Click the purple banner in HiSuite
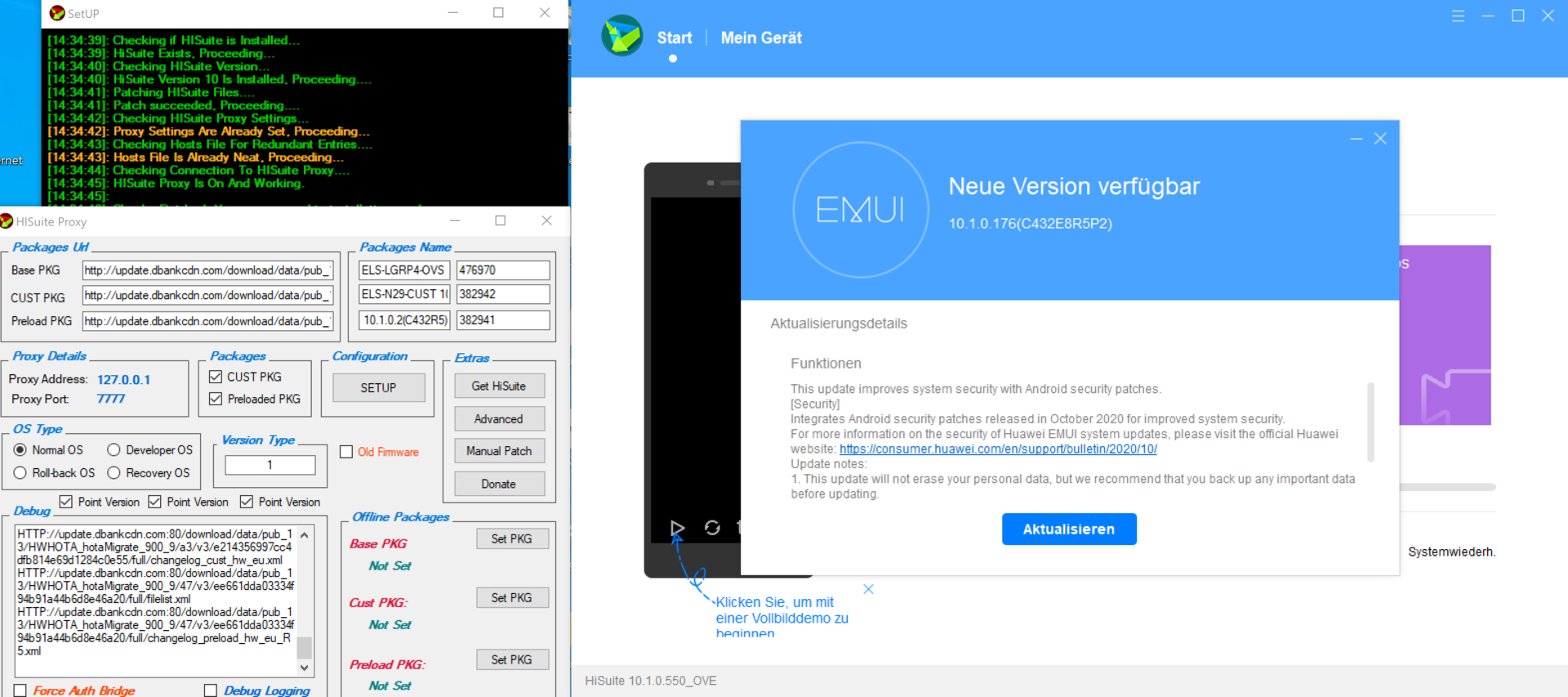 click(x=1445, y=335)
